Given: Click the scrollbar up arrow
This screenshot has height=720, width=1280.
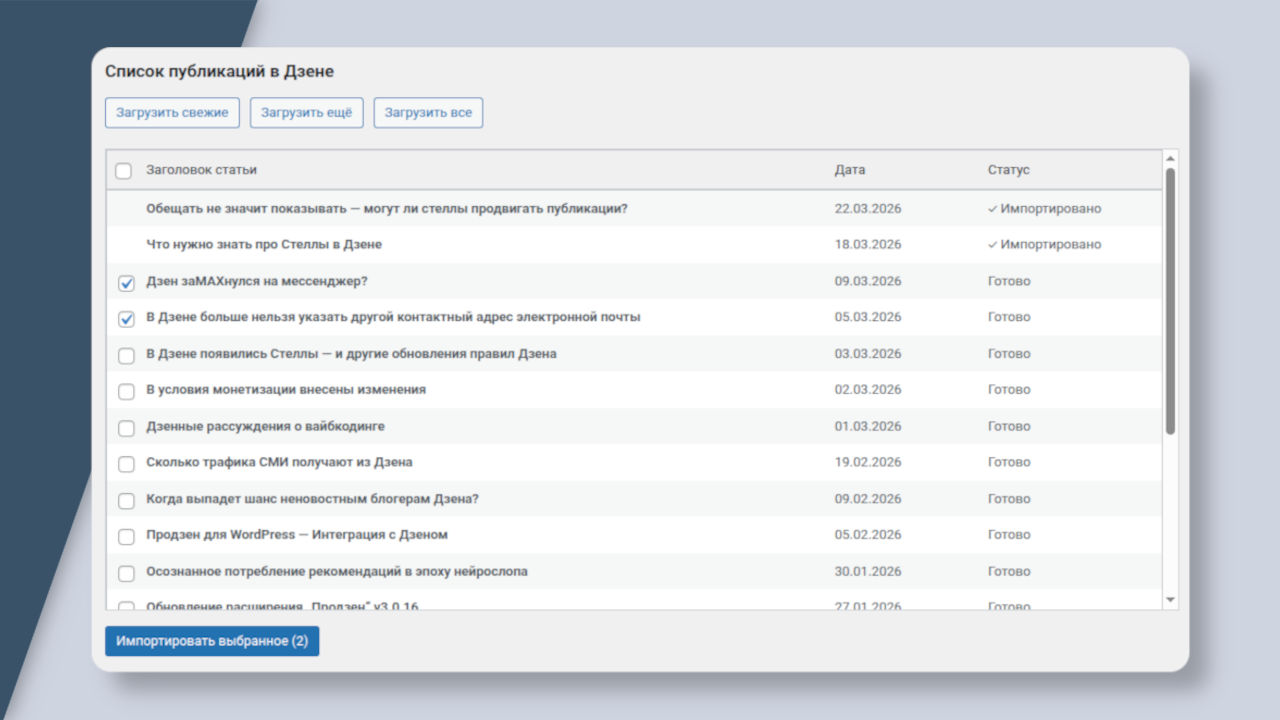Looking at the screenshot, I should click(1170, 159).
